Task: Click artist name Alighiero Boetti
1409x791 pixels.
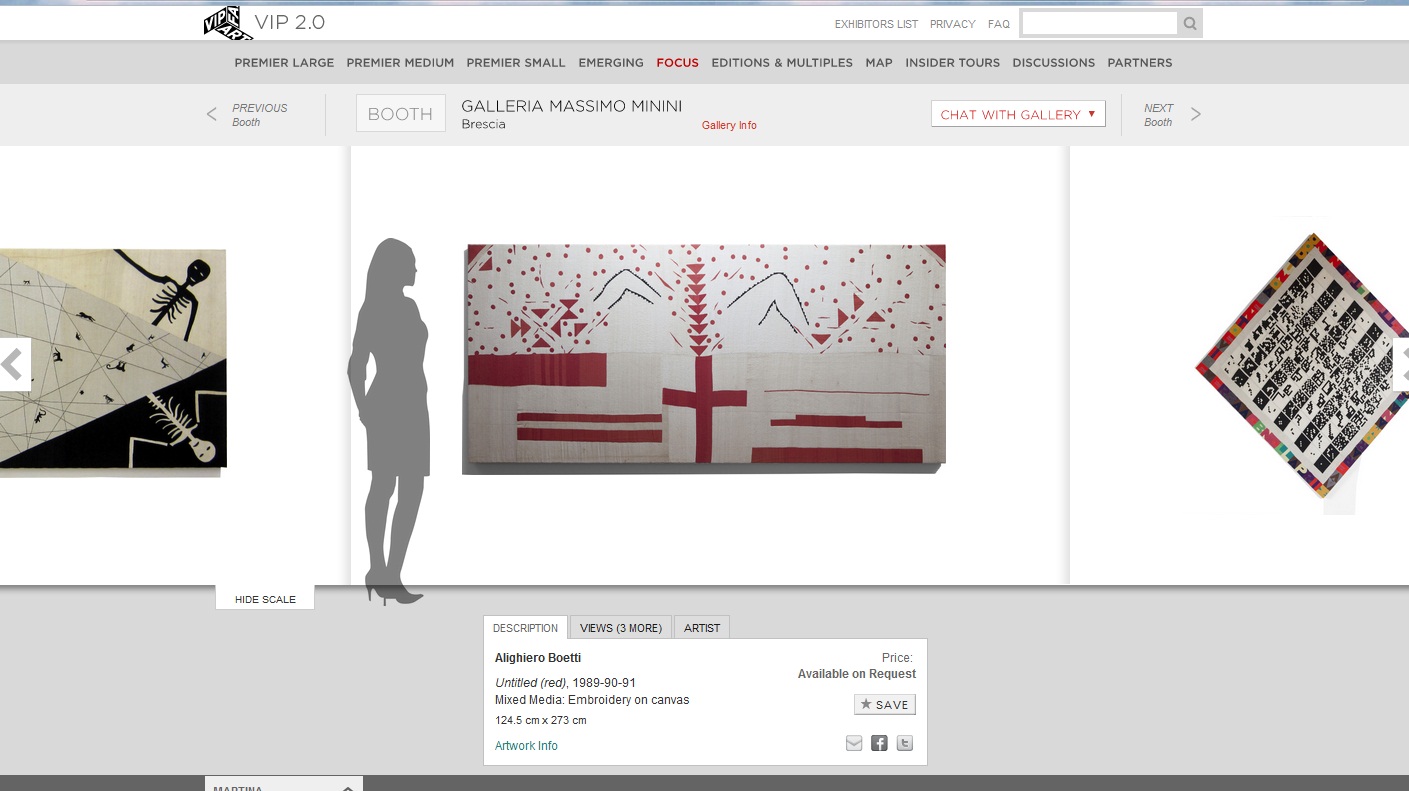Action: [538, 658]
